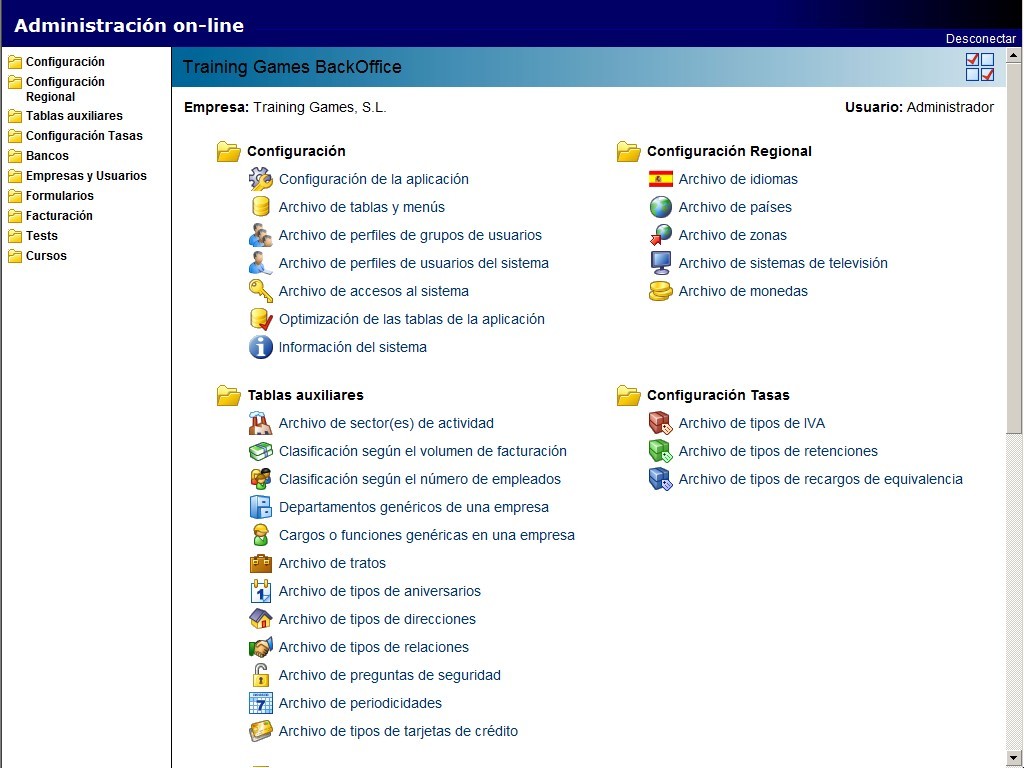Click the Desconectar link

[980, 39]
